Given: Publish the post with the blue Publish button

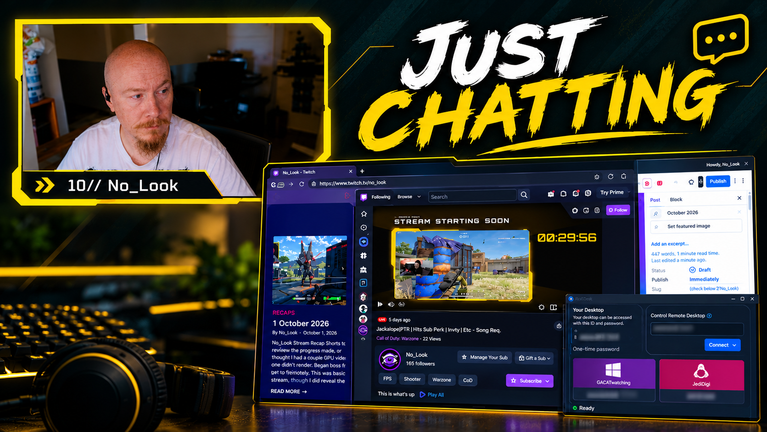Looking at the screenshot, I should click(x=718, y=181).
